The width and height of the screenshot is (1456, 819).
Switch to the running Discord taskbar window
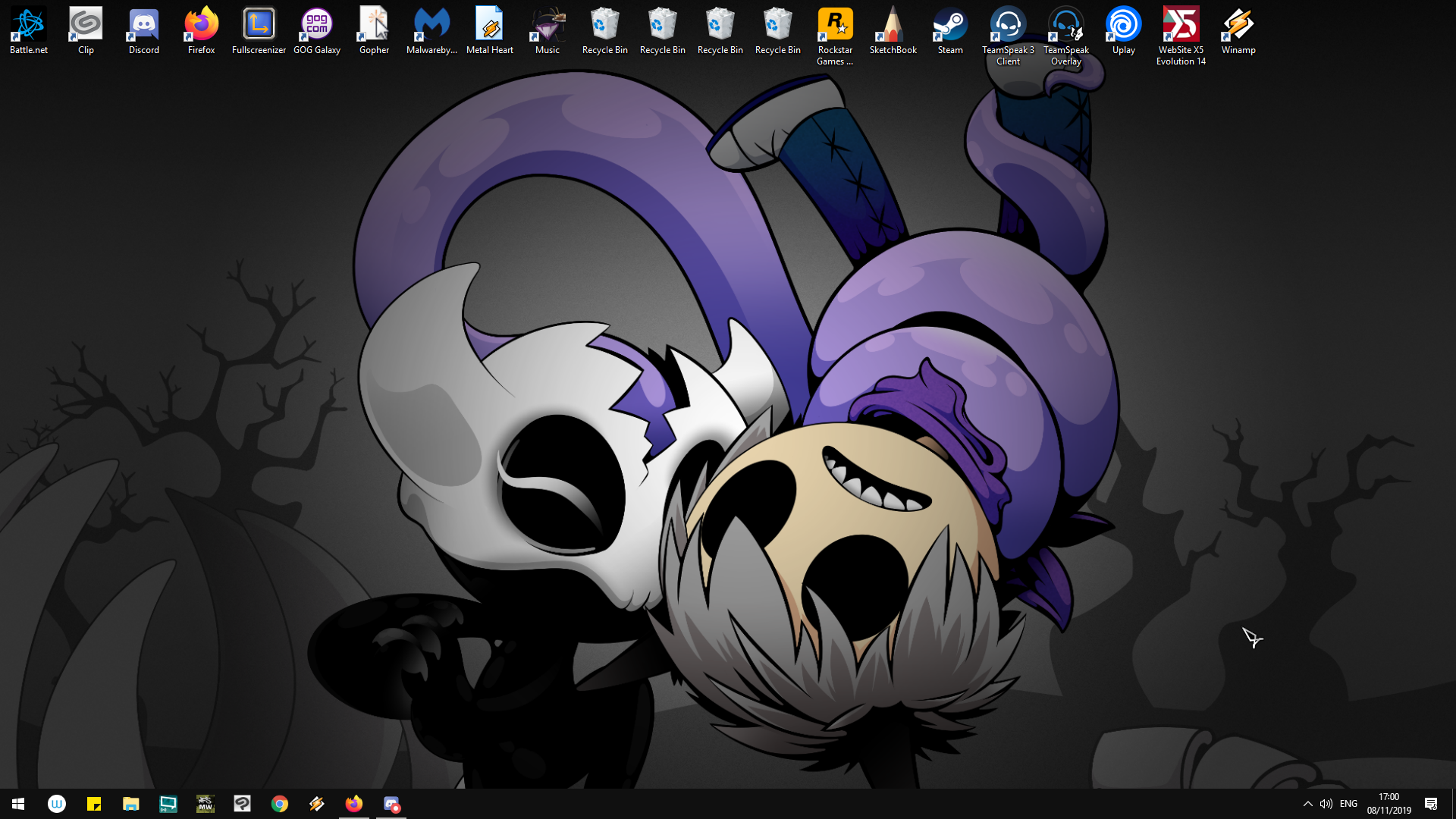point(391,804)
